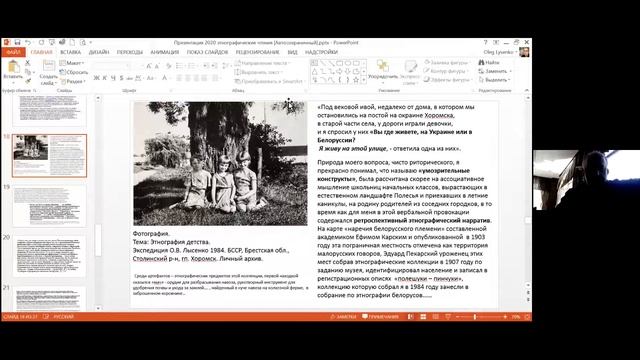Image resolution: width=640 pixels, height=360 pixels.
Task: Click the New Slide (Создать слайд) icon
Action: 49,66
